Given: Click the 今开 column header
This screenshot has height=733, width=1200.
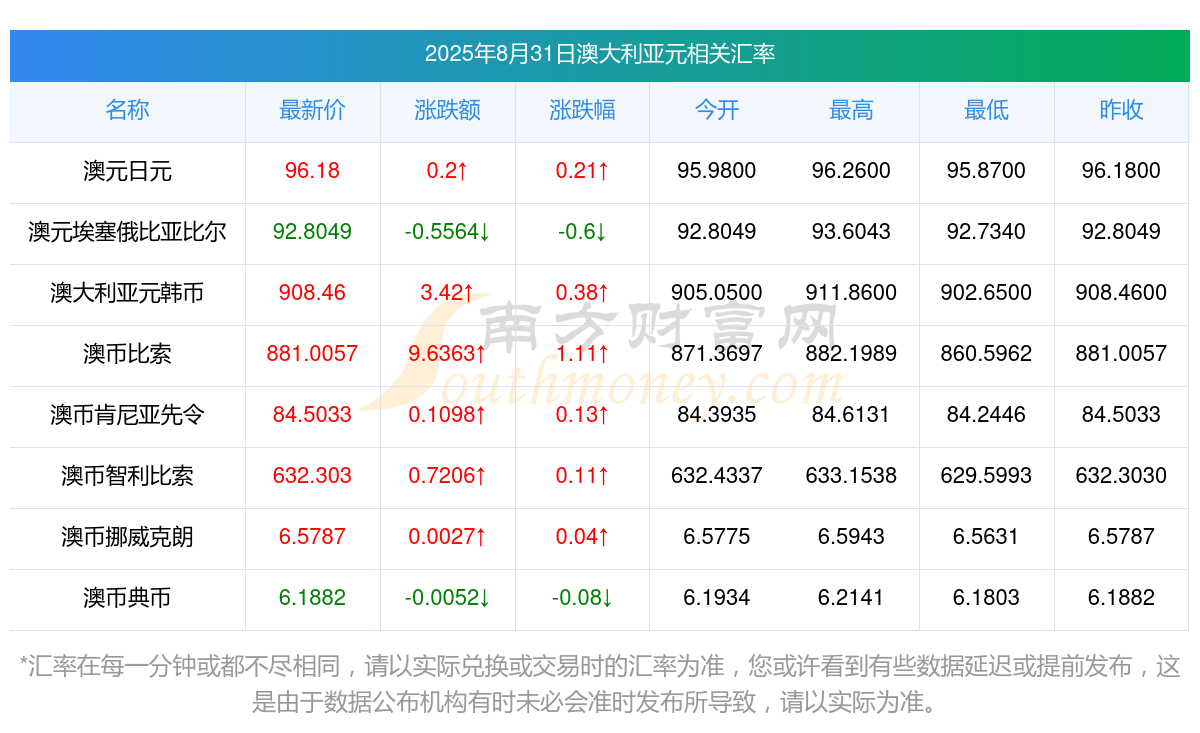Looking at the screenshot, I should tap(717, 110).
